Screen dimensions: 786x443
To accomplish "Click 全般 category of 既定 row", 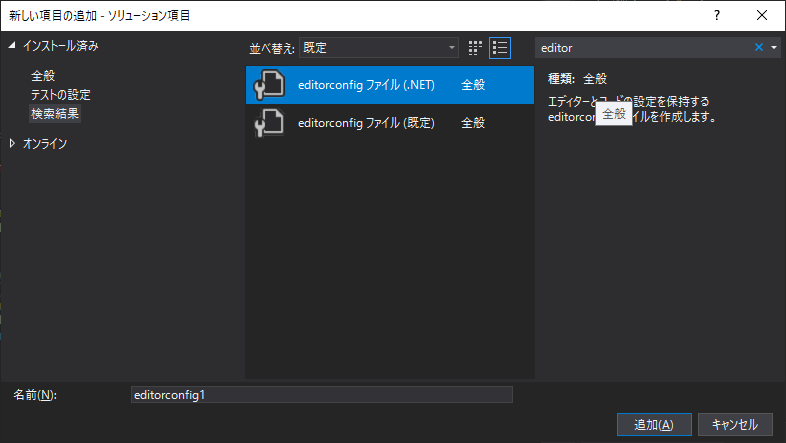I will (x=473, y=123).
